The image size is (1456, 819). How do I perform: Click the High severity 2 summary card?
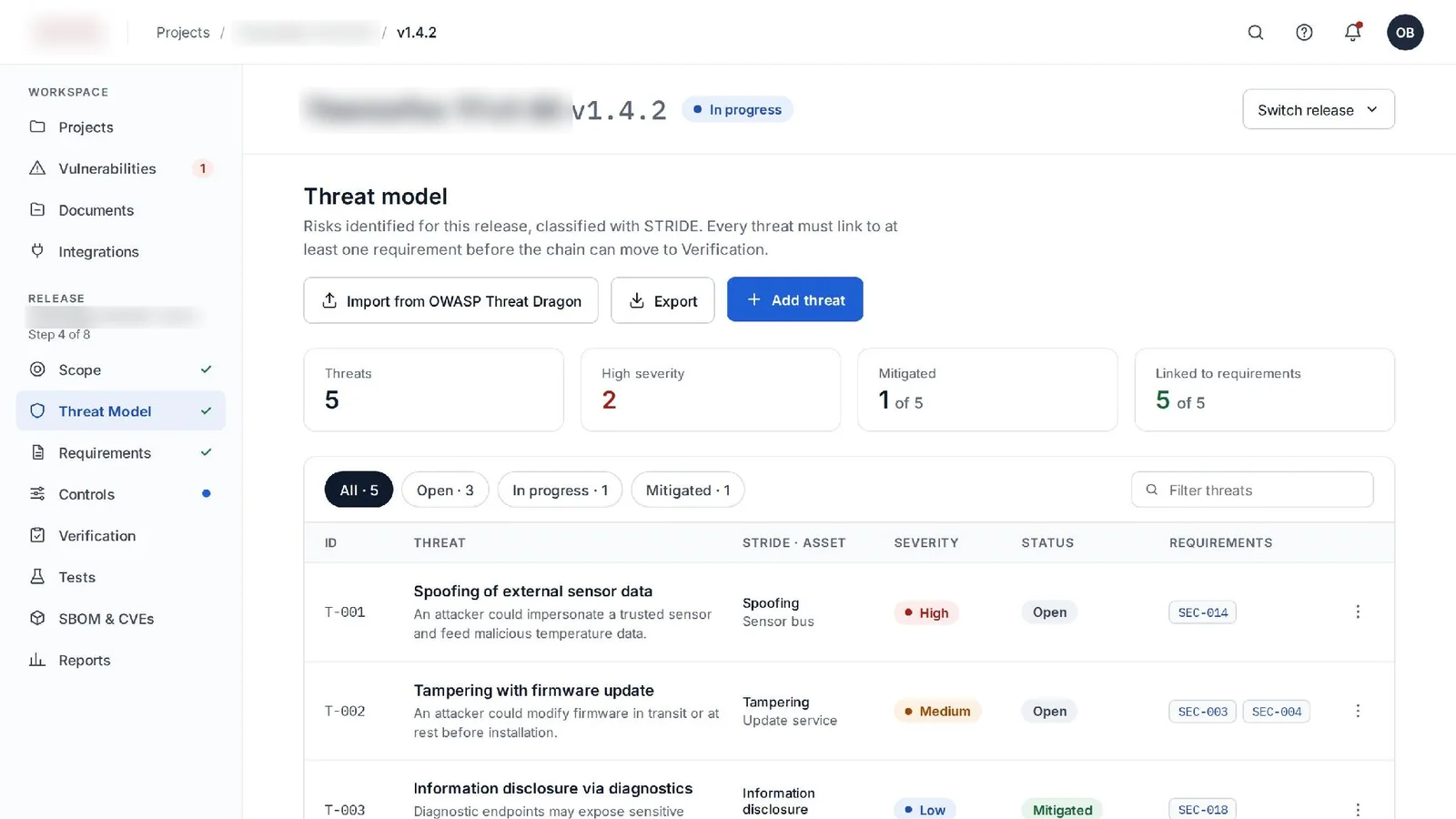711,389
